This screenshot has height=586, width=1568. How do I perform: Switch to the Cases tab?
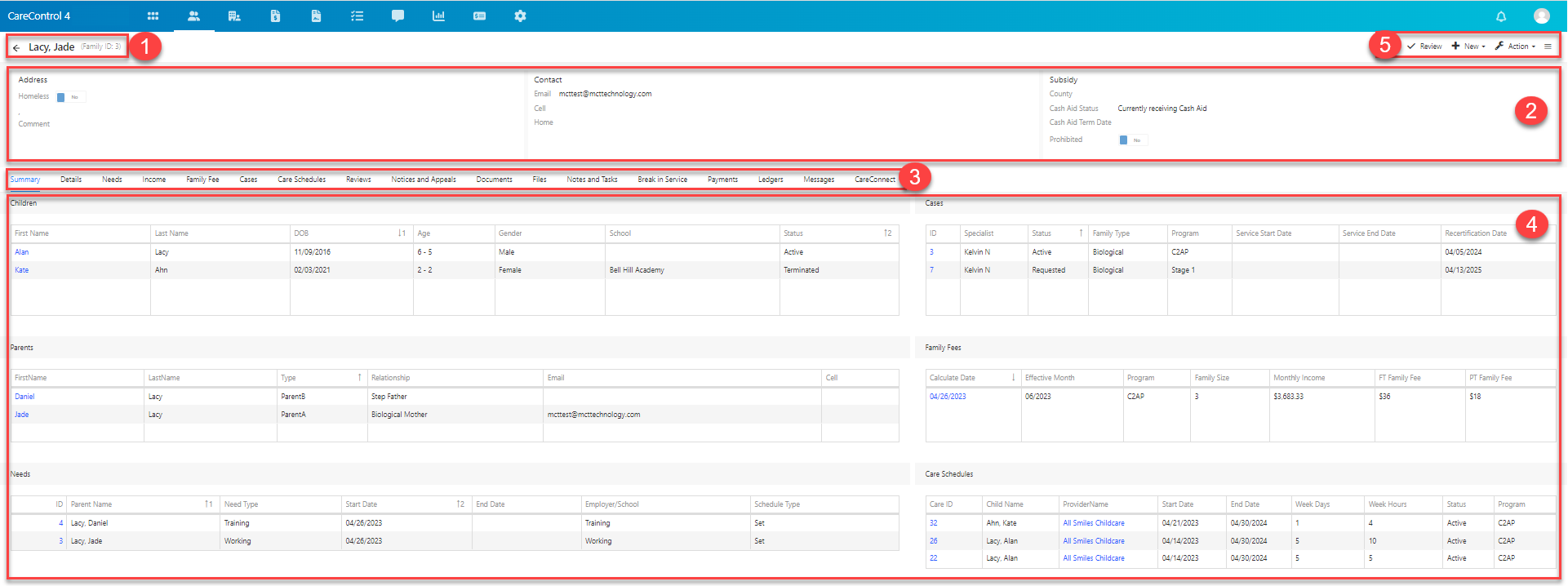(x=248, y=180)
